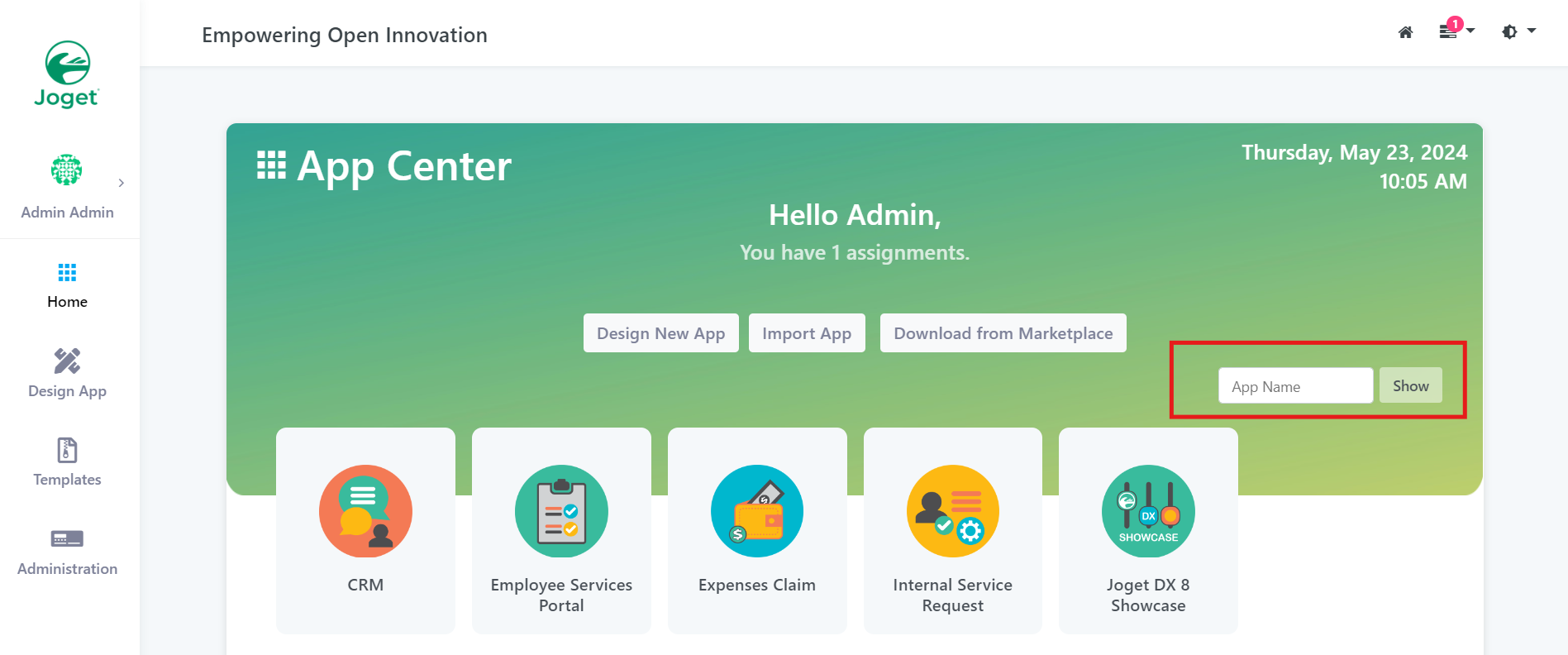Launch the Employee Services Portal app
The height and width of the screenshot is (655, 1568).
(561, 511)
